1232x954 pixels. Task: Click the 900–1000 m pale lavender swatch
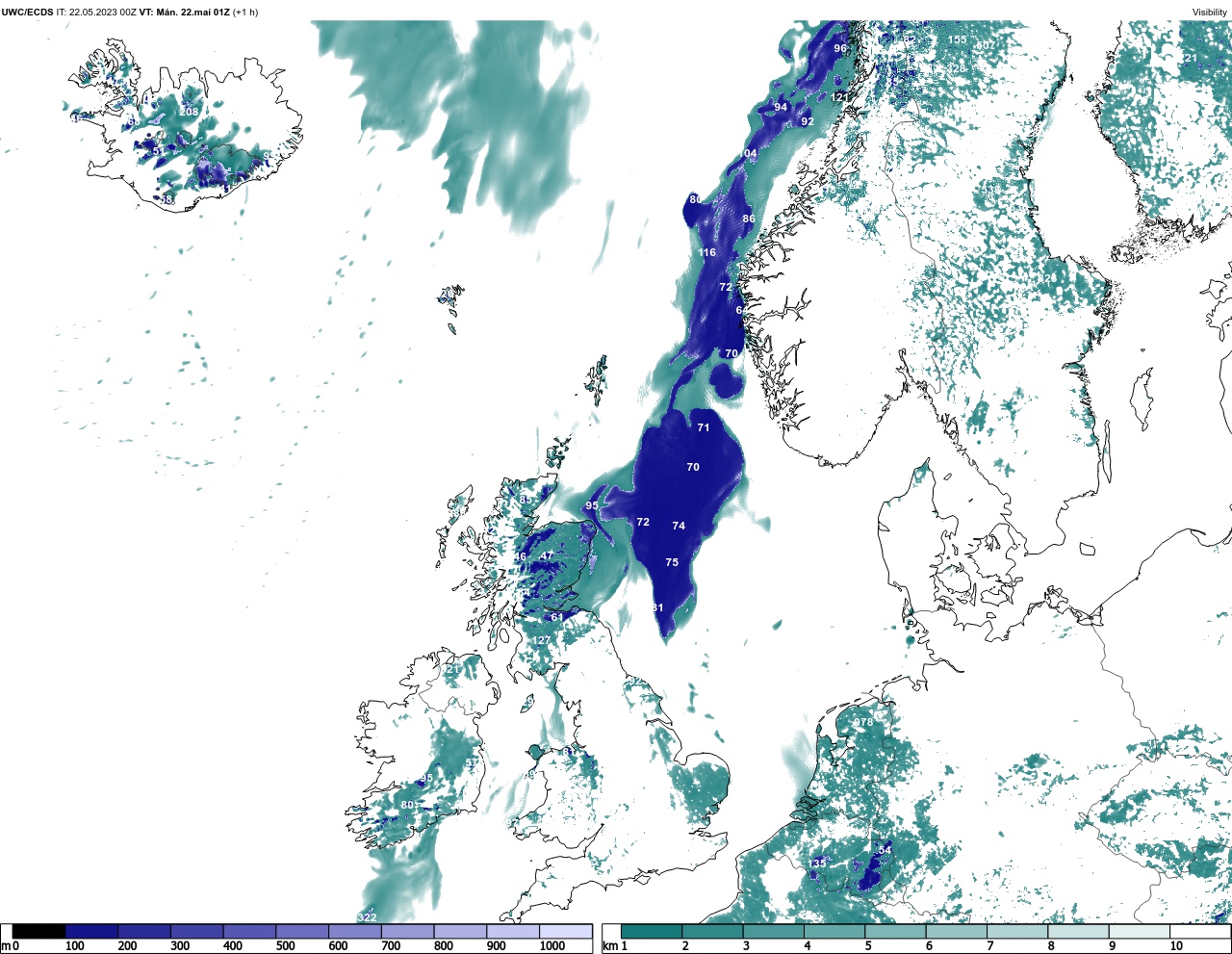point(513,931)
